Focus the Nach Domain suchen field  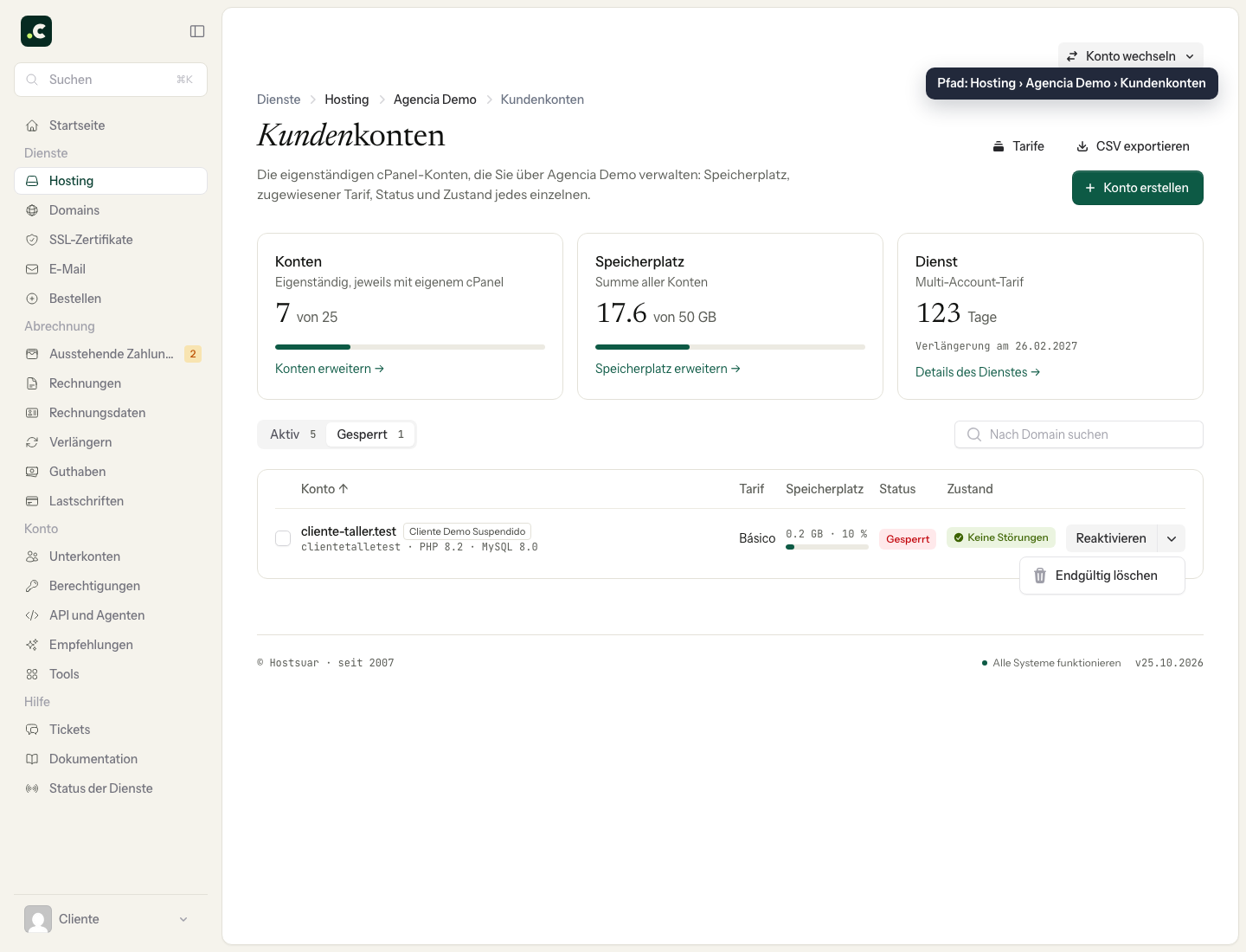[1078, 434]
